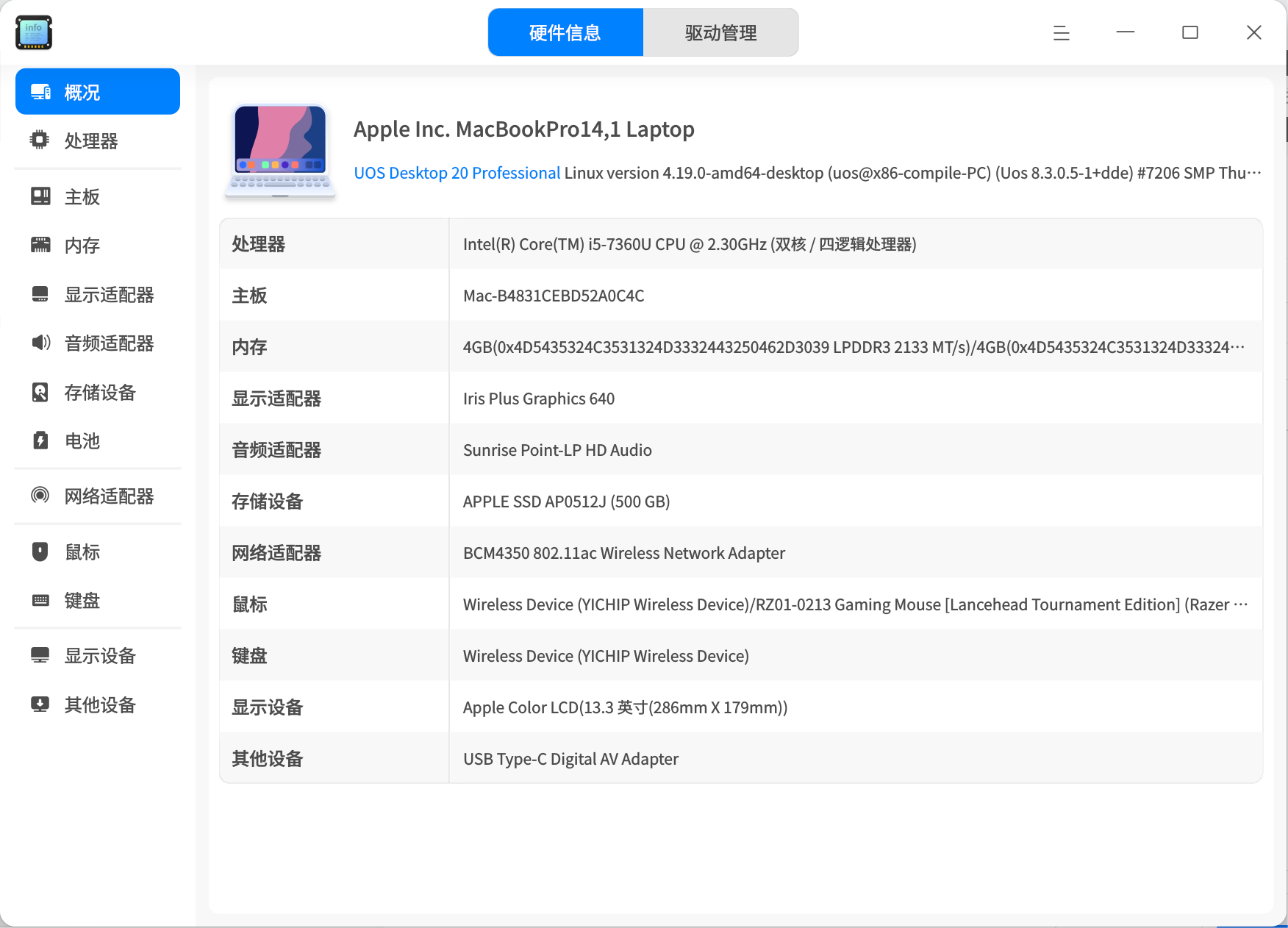Switch to the 驱动管理 tab
Screen dimensions: 1288x928
pos(720,32)
